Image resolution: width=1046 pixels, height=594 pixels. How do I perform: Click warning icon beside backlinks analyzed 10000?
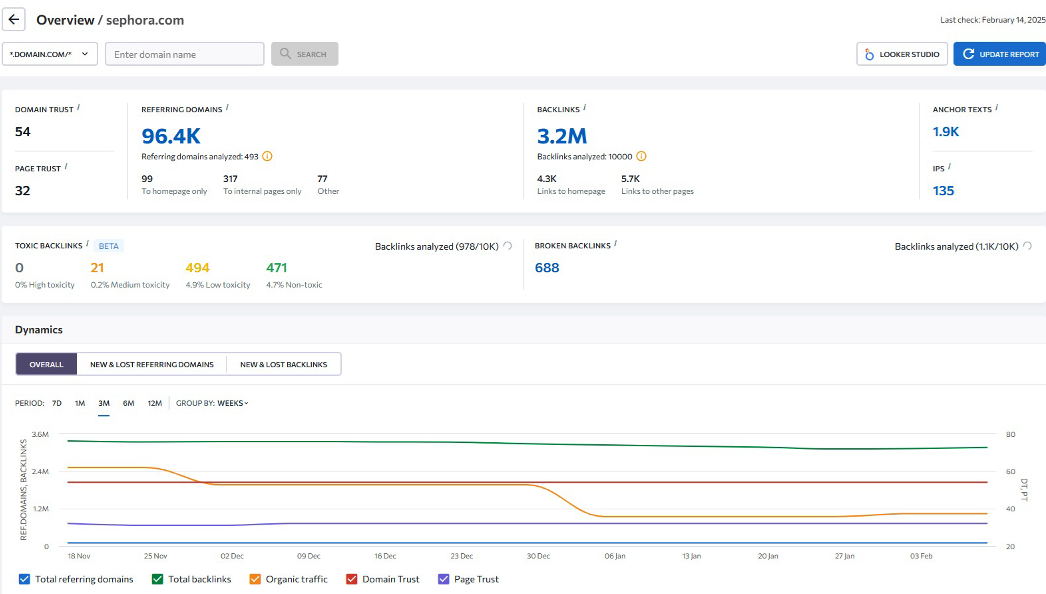(641, 156)
